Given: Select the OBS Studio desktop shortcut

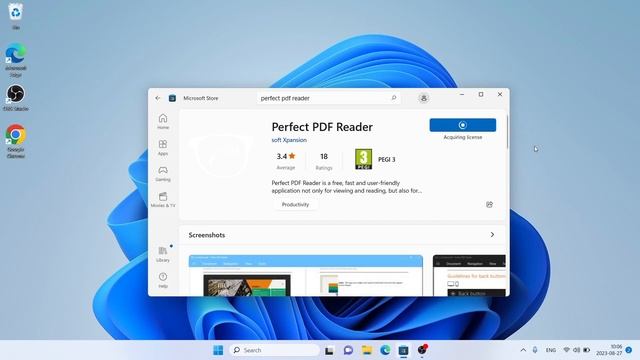Looking at the screenshot, I should tap(16, 98).
